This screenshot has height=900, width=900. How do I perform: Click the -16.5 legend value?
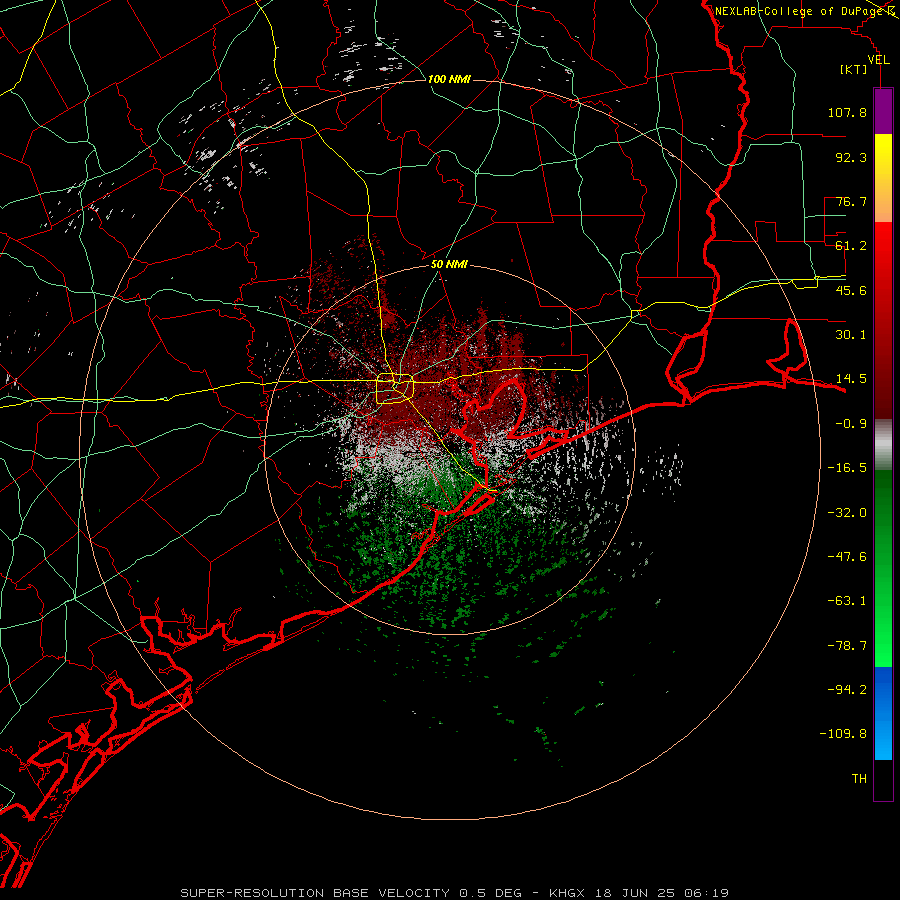(x=847, y=468)
